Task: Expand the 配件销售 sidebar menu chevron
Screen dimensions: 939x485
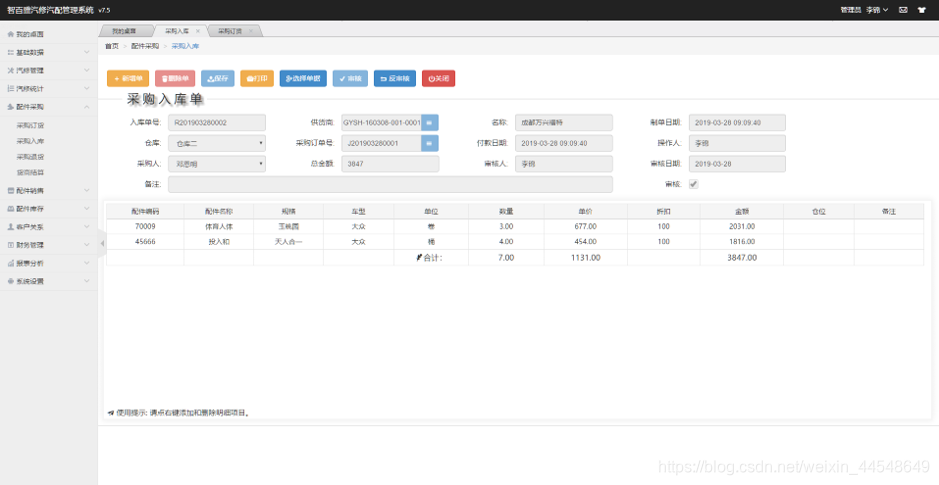Action: point(87,190)
